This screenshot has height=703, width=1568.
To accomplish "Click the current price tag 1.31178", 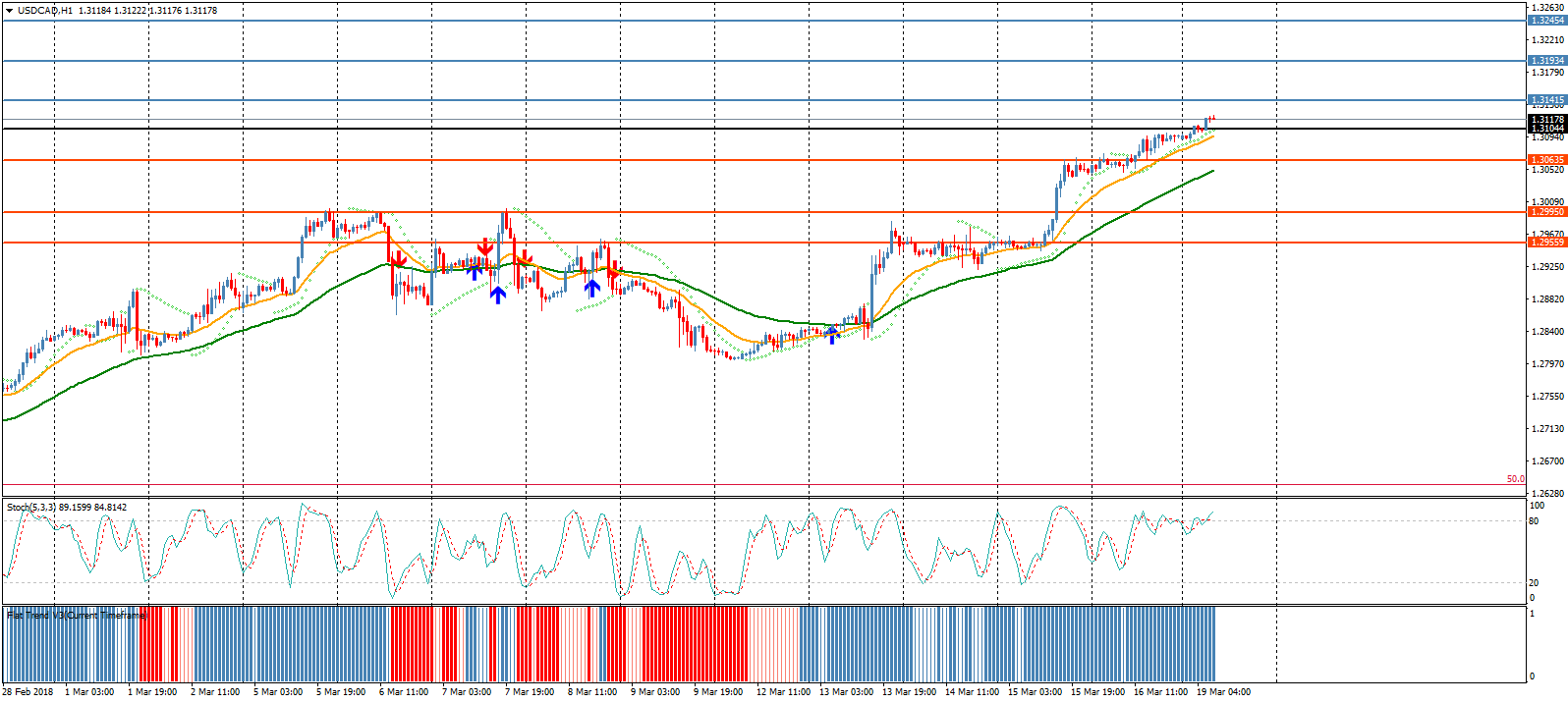I will [x=1546, y=120].
